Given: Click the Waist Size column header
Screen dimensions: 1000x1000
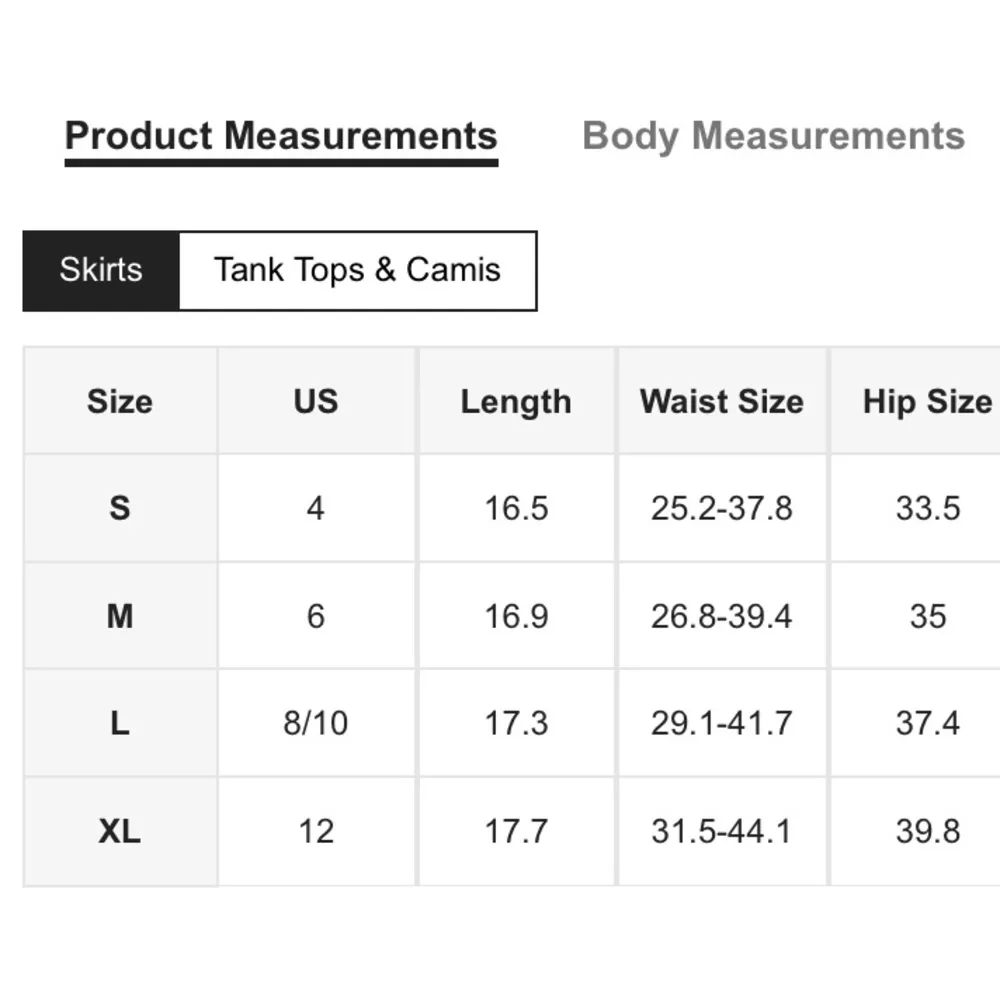Looking at the screenshot, I should pos(722,402).
